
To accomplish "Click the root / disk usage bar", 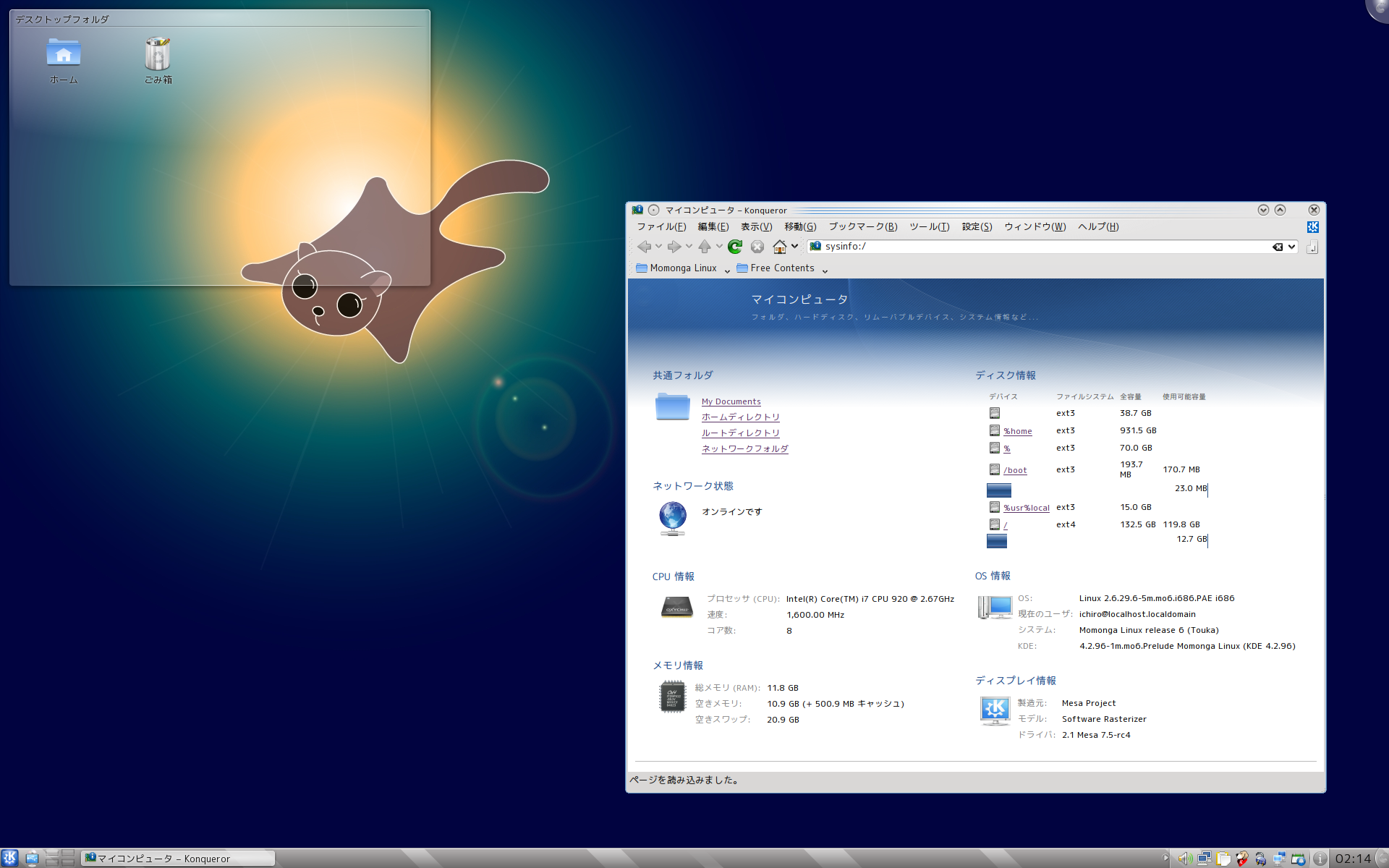I will [x=997, y=541].
